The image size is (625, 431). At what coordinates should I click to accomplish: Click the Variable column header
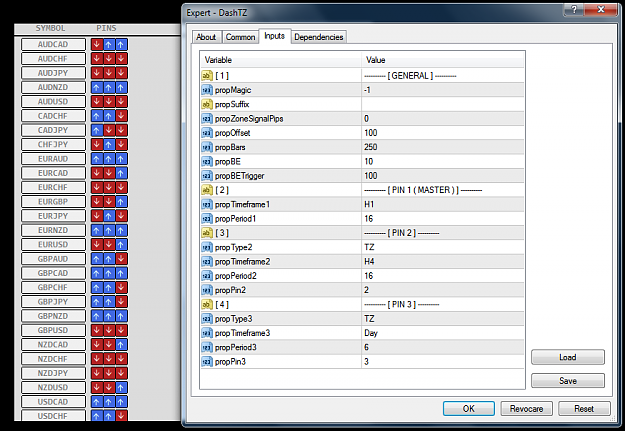tap(281, 60)
